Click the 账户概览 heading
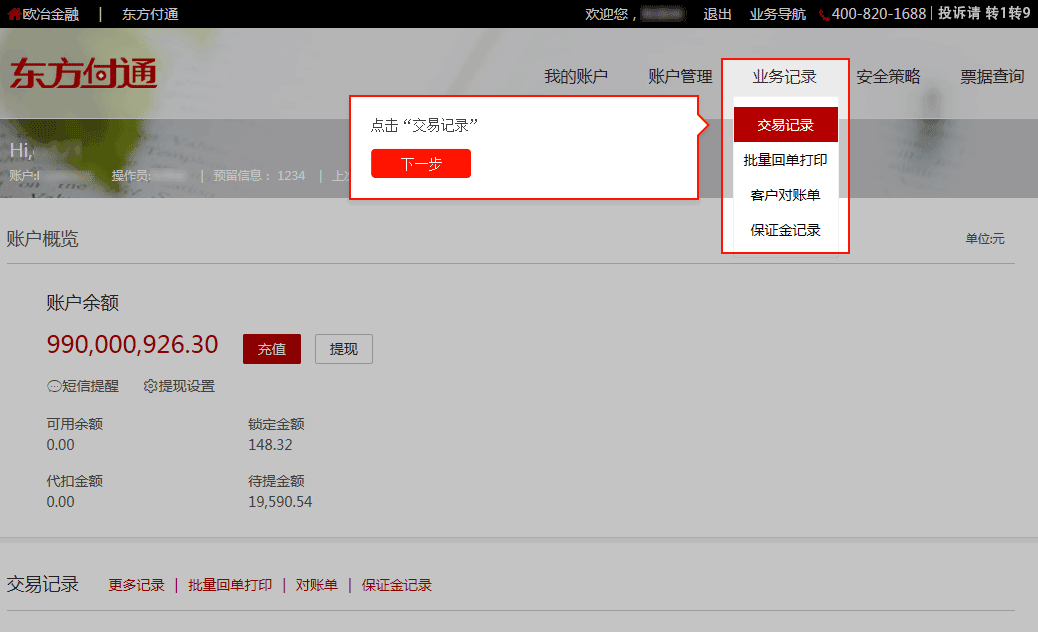Viewport: 1038px width, 632px height. point(42,239)
